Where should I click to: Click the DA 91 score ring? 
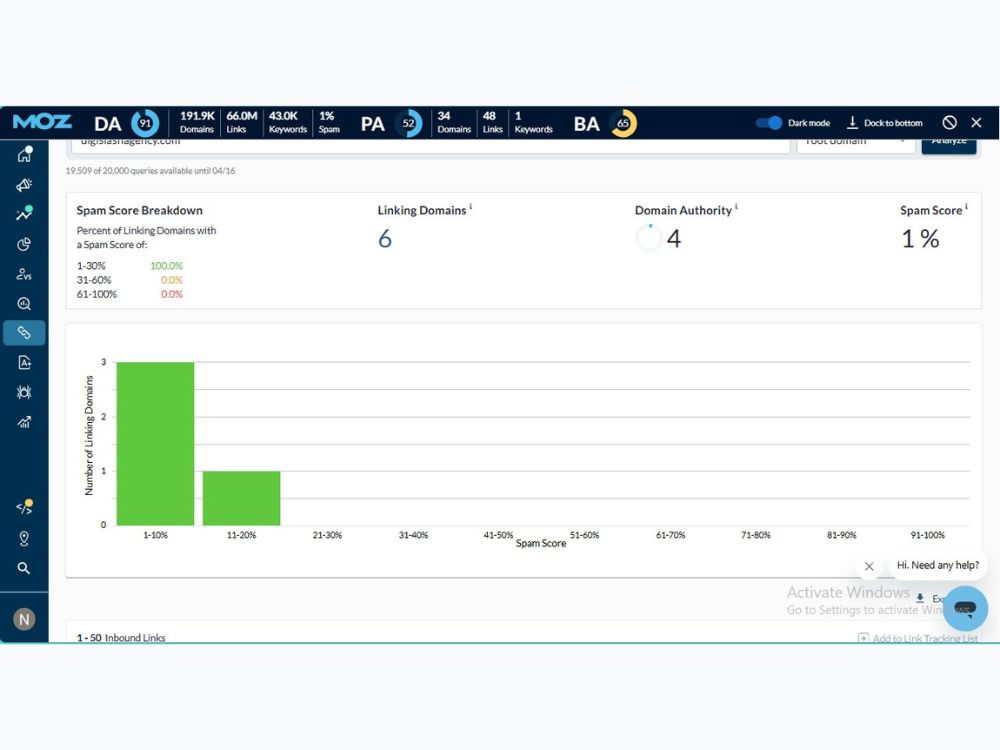pyautogui.click(x=145, y=123)
